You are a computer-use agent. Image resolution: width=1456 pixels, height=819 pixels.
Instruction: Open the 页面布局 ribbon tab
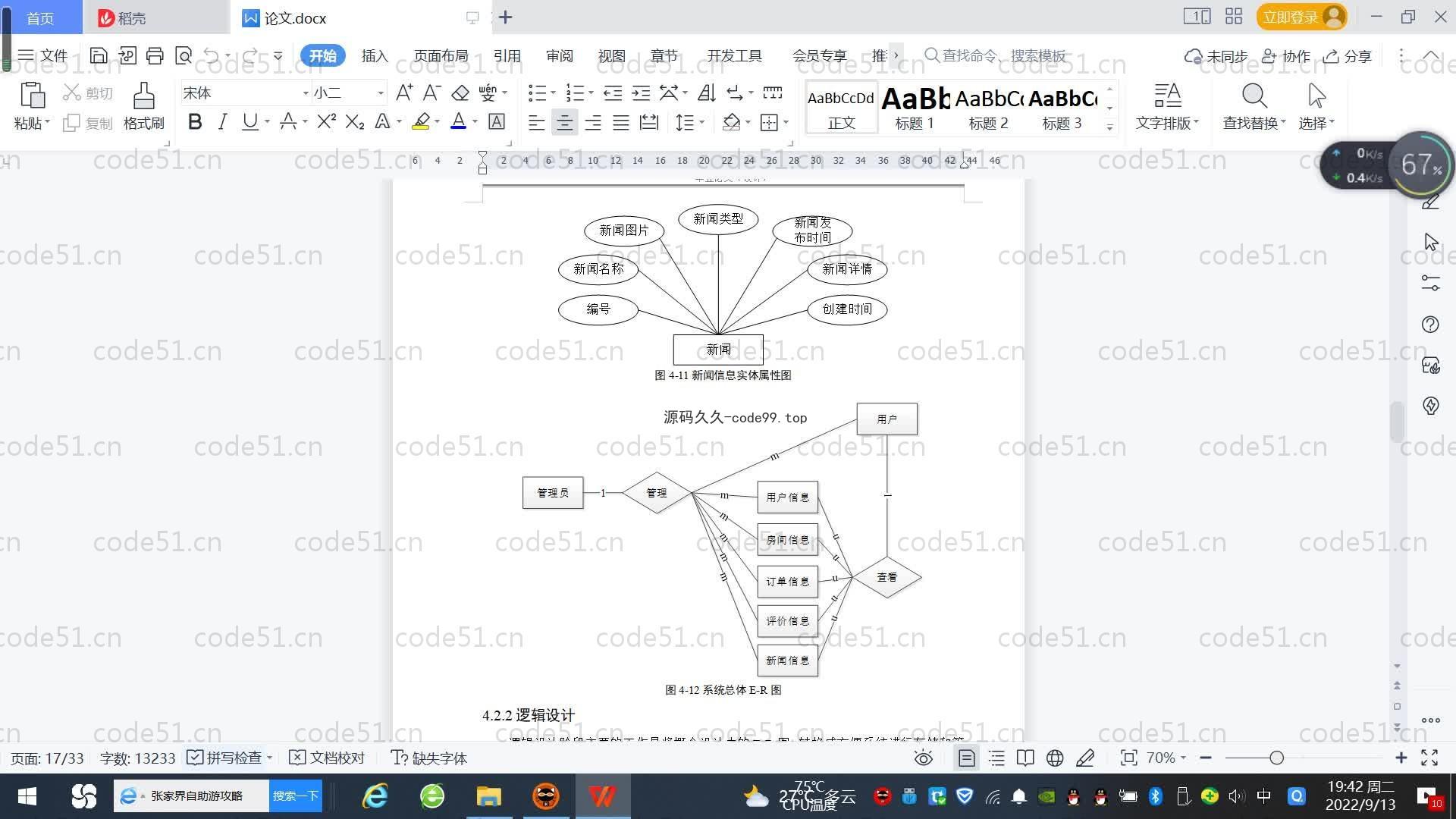coord(441,55)
